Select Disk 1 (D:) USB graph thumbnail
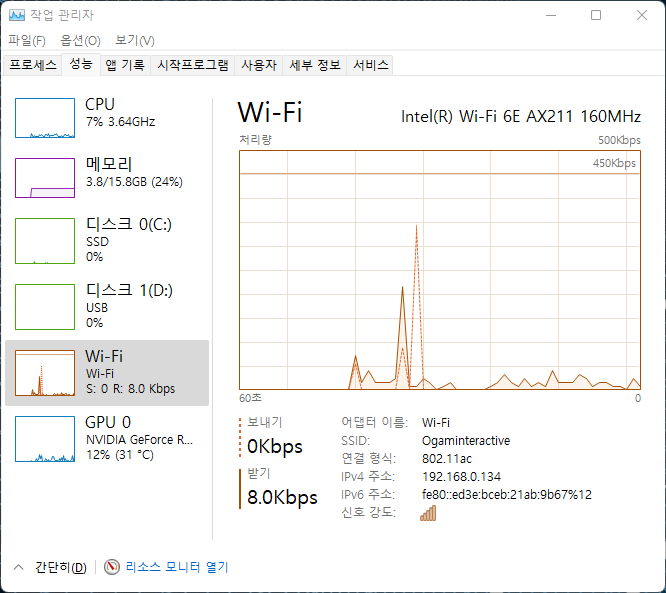The image size is (666, 593). point(45,306)
